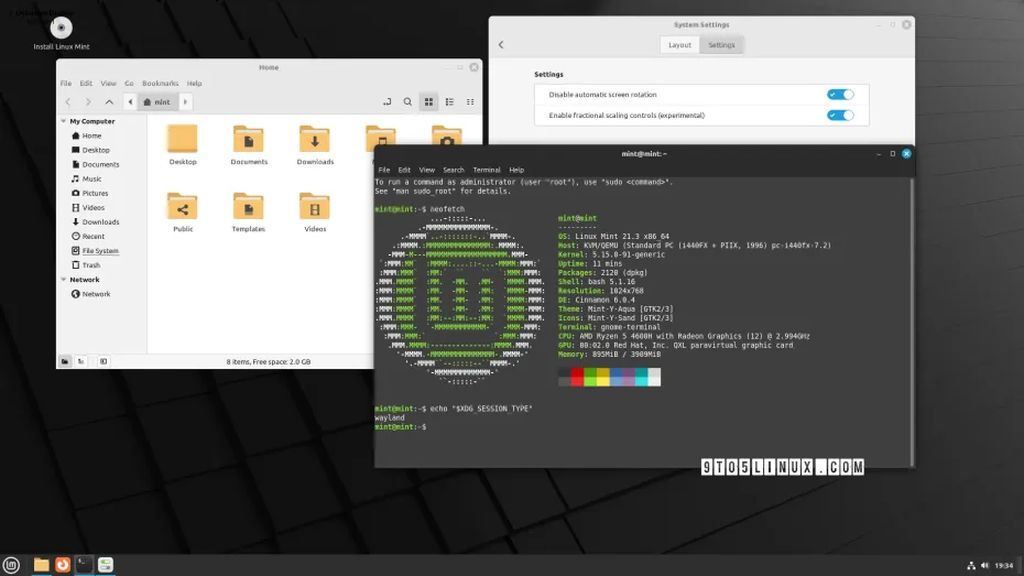Go back in System Settings window
The height and width of the screenshot is (576, 1024).
tap(501, 45)
